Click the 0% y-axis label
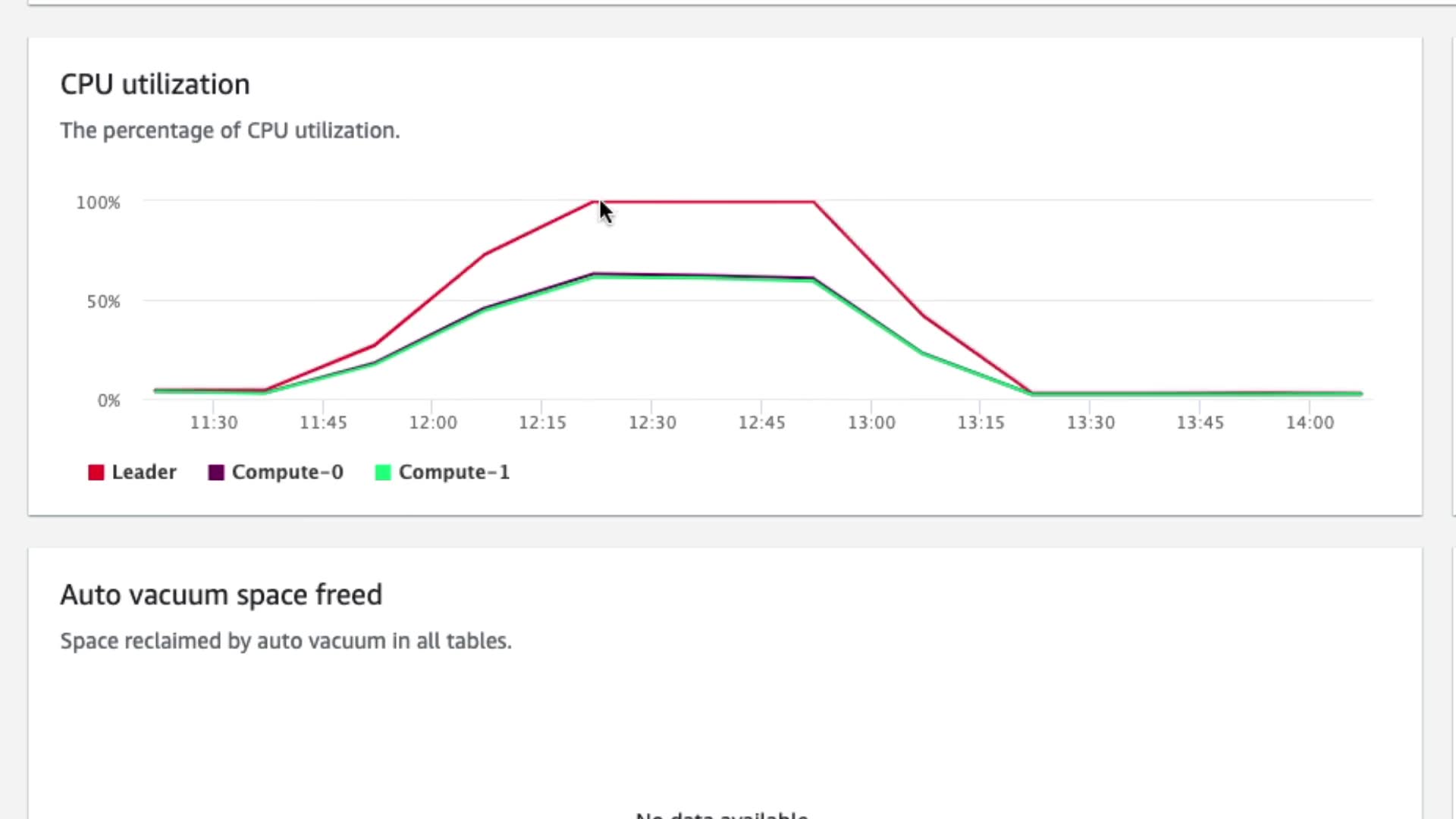The height and width of the screenshot is (819, 1456). (x=108, y=400)
